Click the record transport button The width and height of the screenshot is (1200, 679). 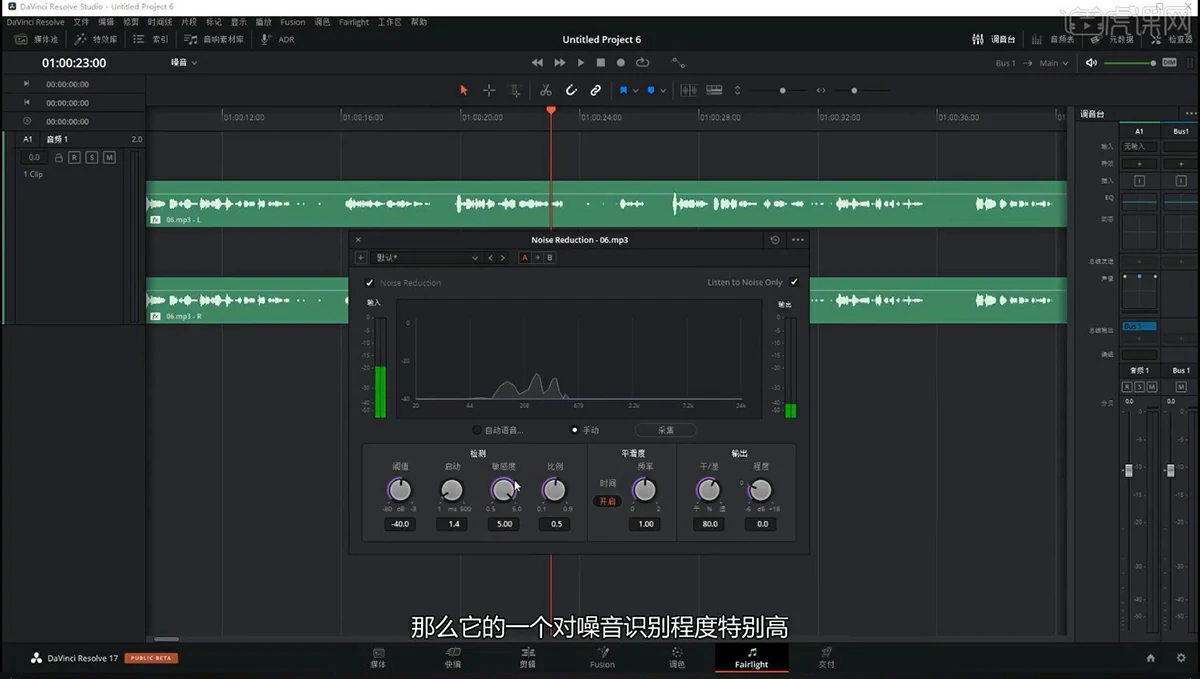pyautogui.click(x=620, y=62)
